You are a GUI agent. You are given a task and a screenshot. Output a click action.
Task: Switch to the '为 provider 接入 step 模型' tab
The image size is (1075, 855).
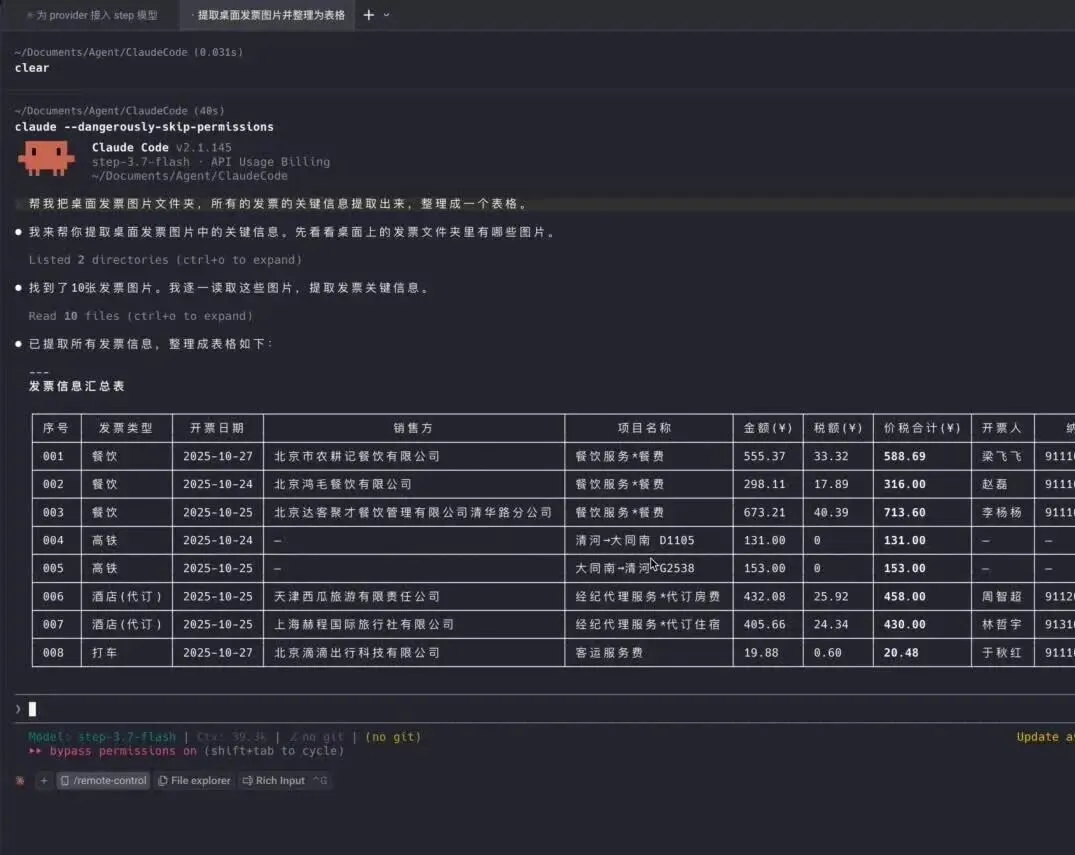[x=93, y=15]
